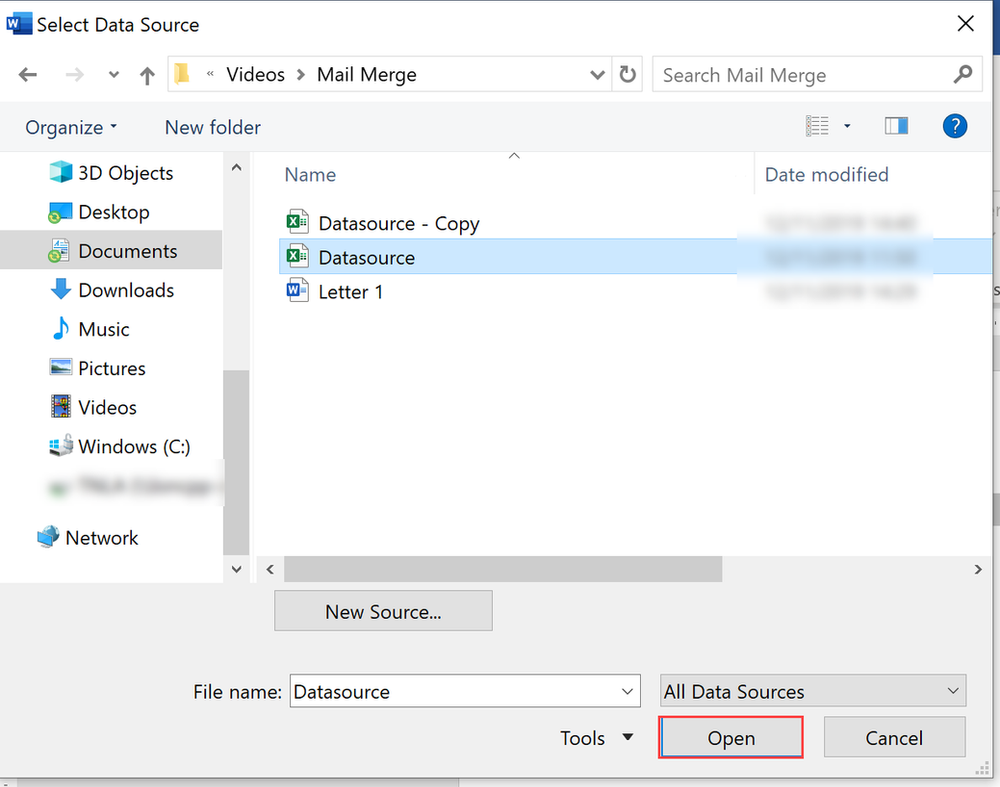Expand the File name combo box arrow
This screenshot has width=1000, height=787.
point(628,691)
